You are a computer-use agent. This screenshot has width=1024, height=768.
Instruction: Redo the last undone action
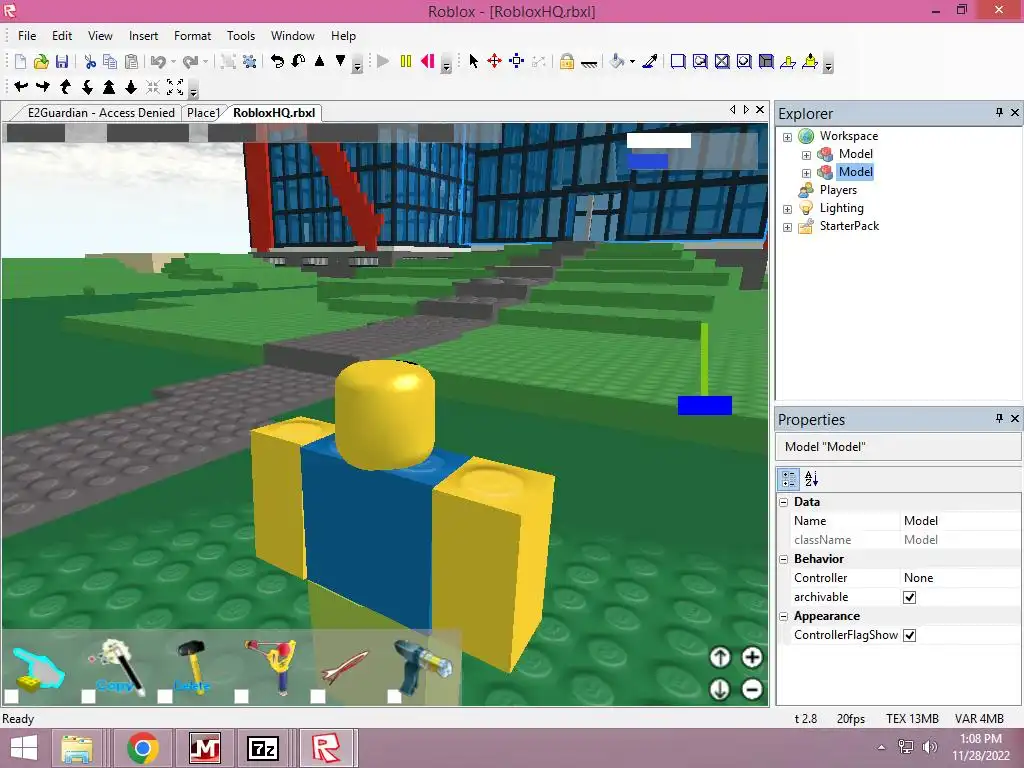tap(190, 61)
